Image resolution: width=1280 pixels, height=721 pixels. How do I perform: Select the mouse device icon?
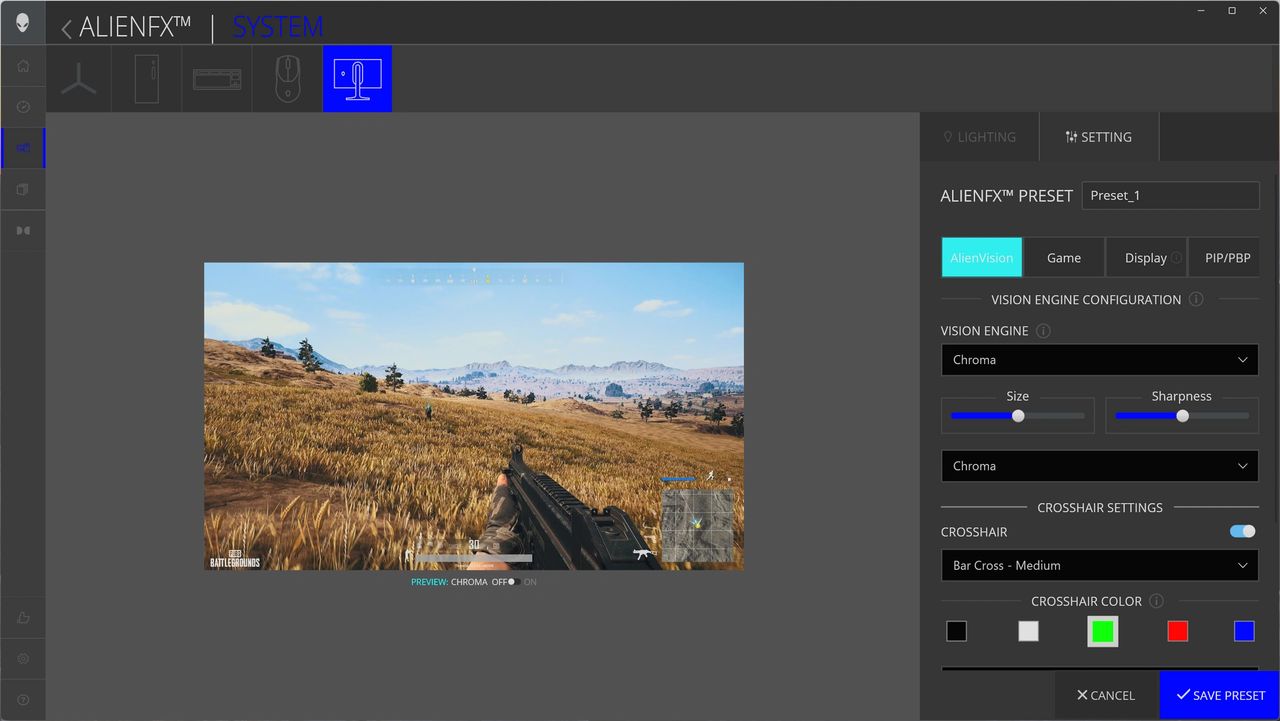[287, 79]
